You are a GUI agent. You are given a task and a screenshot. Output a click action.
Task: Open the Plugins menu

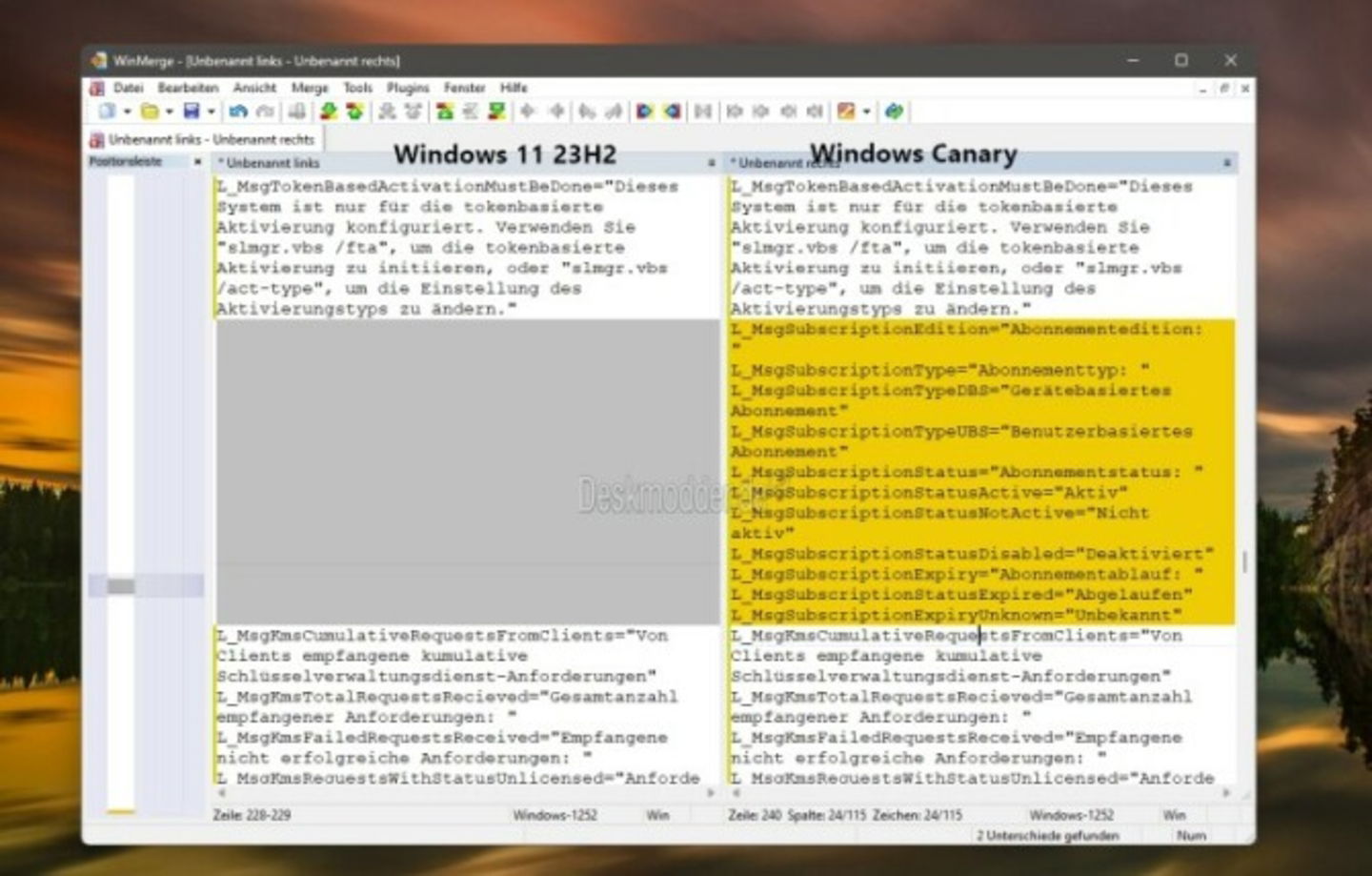[x=408, y=88]
